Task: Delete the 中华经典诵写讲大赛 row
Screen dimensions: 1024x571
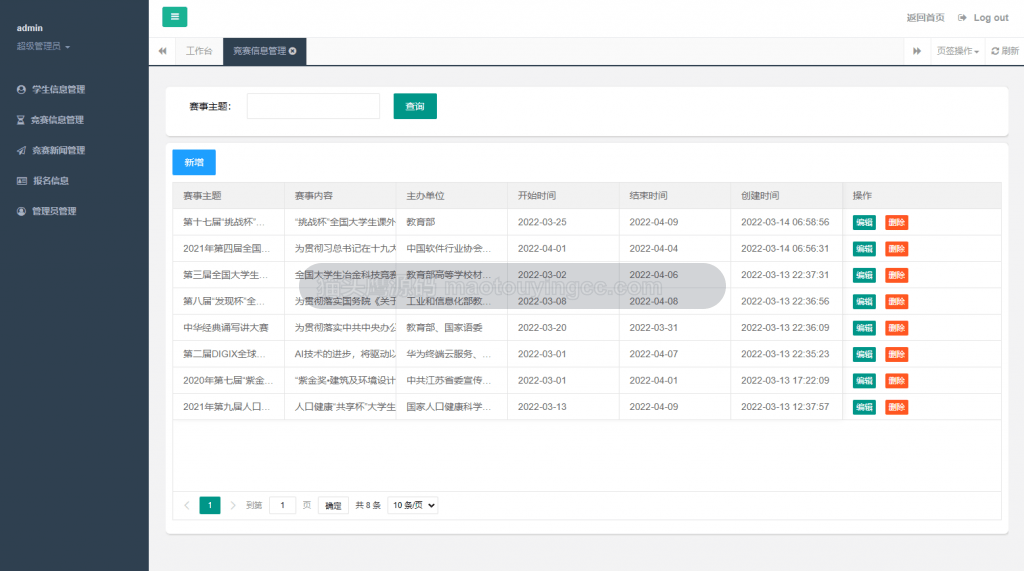Action: [x=897, y=328]
